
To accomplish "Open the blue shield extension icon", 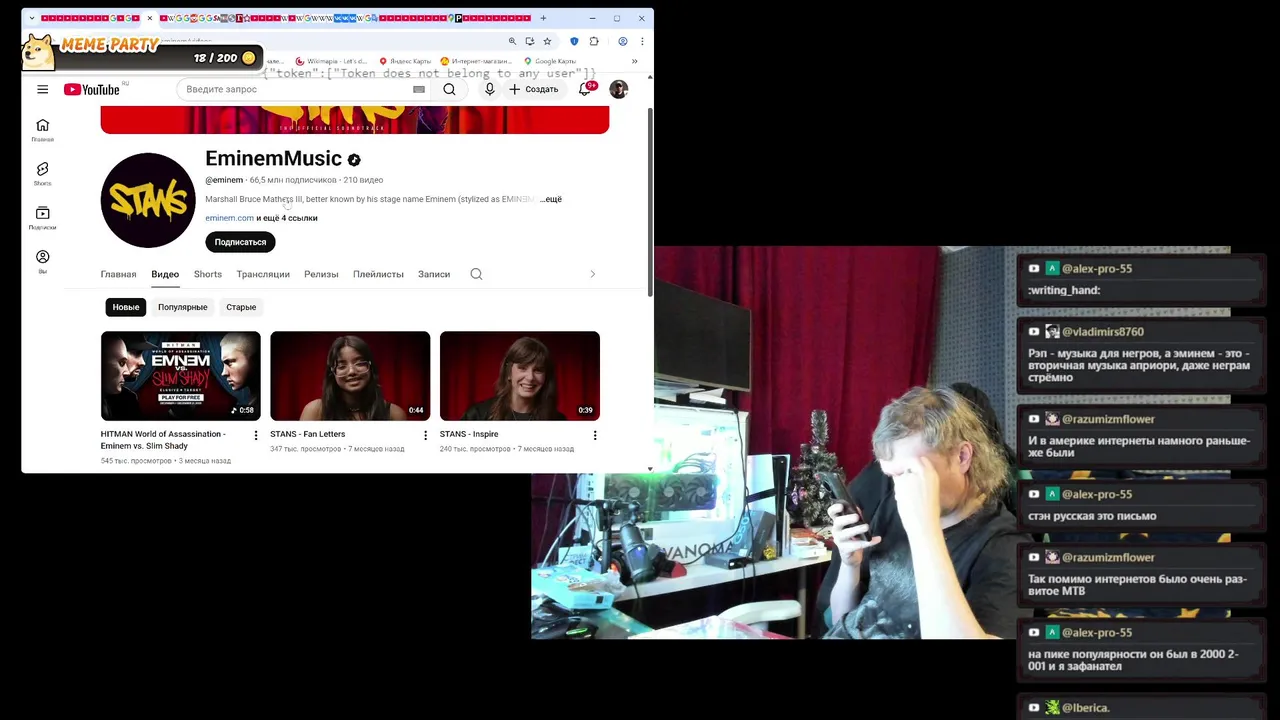I will tap(574, 41).
